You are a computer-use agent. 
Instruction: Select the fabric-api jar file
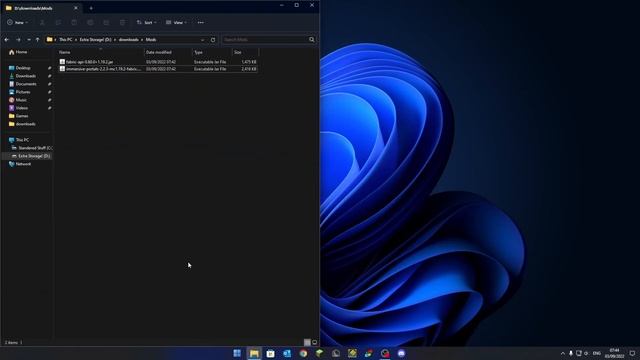point(89,62)
